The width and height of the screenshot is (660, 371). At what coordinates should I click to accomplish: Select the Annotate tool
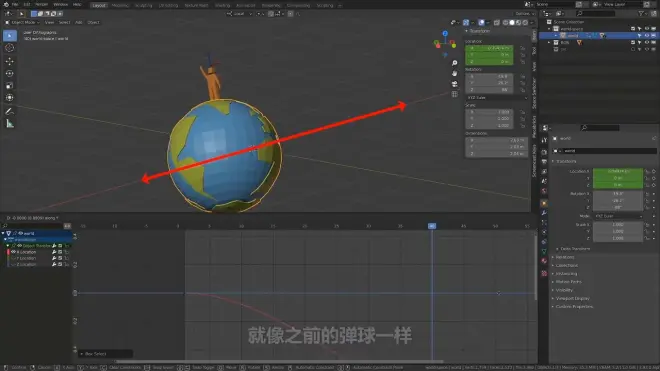(x=10, y=112)
